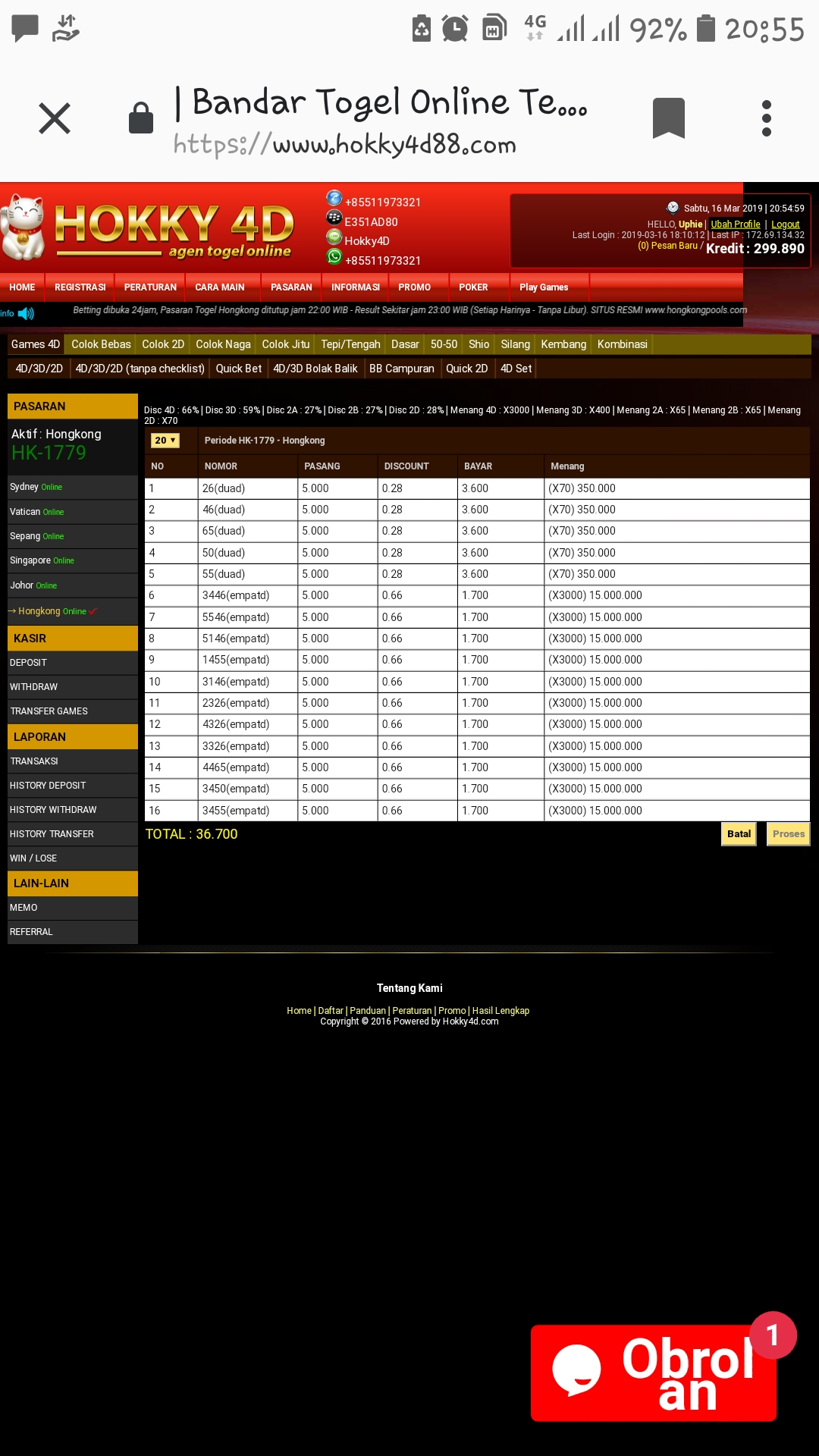Open the PASARAN menu
This screenshot has width=819, height=1456.
pyautogui.click(x=291, y=287)
